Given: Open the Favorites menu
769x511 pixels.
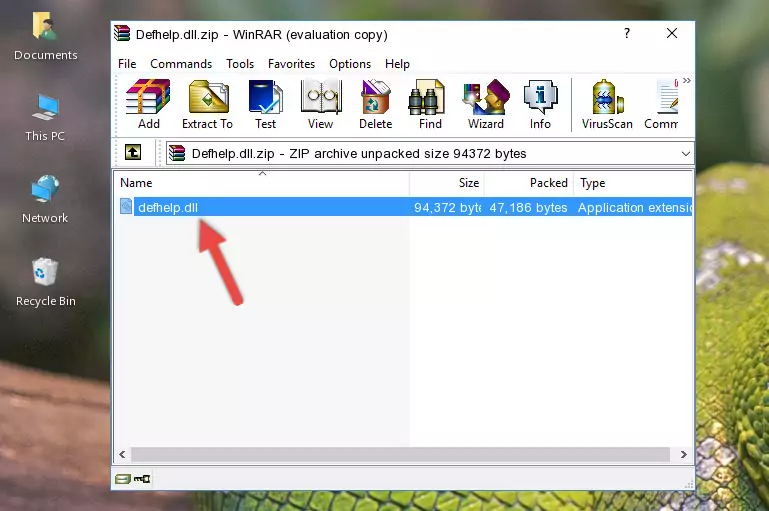Looking at the screenshot, I should pos(291,64).
